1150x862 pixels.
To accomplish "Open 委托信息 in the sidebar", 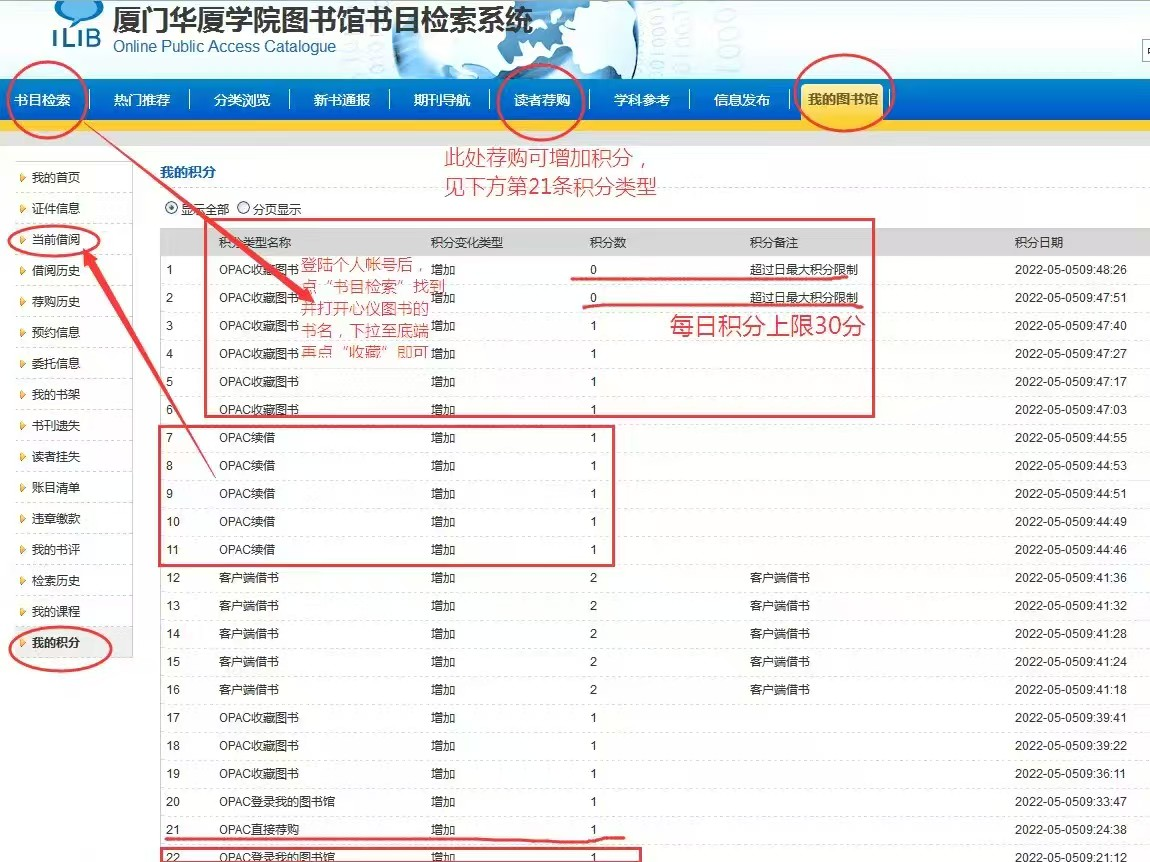I will (x=56, y=363).
